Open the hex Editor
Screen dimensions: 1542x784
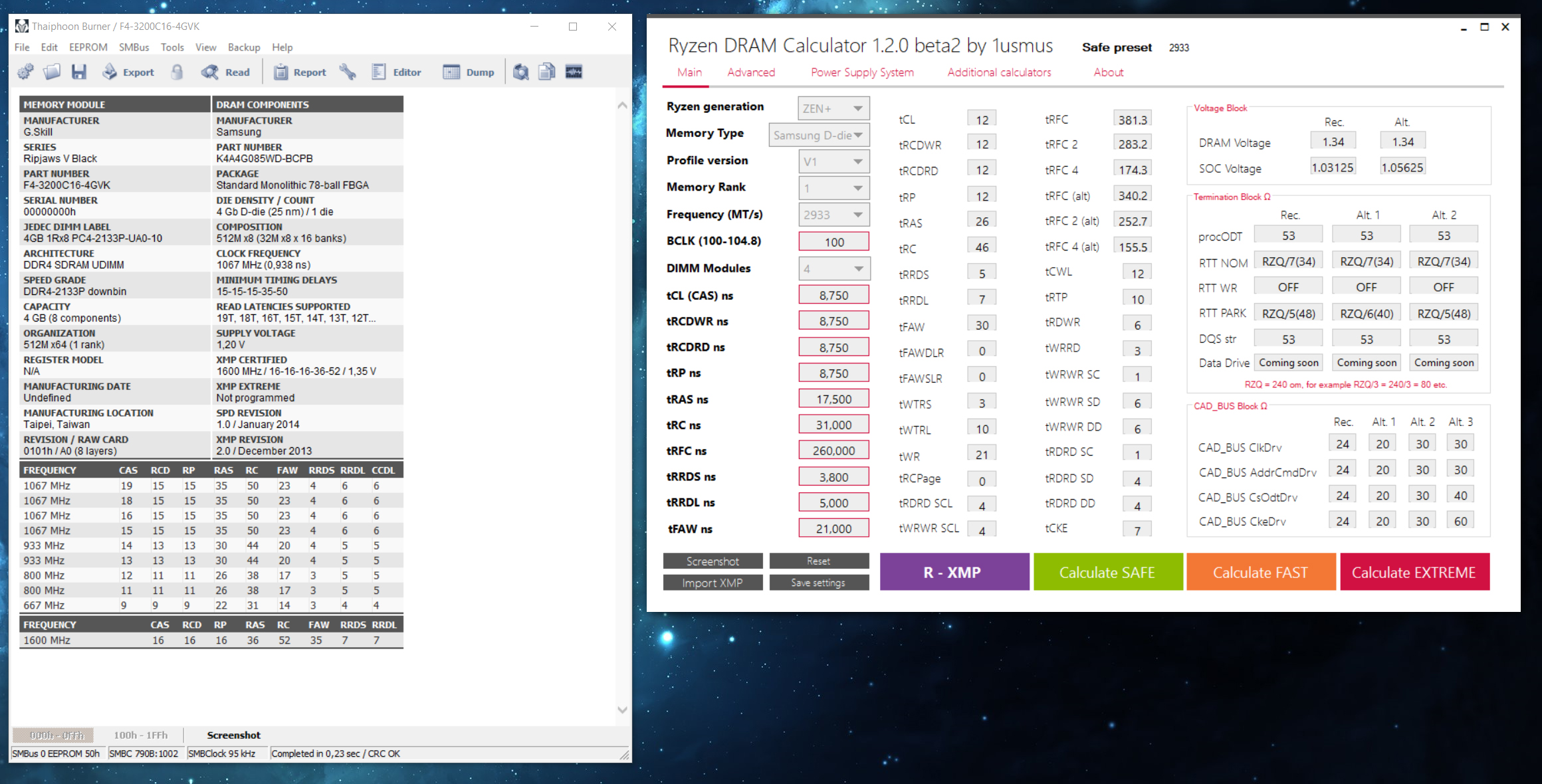[x=397, y=71]
